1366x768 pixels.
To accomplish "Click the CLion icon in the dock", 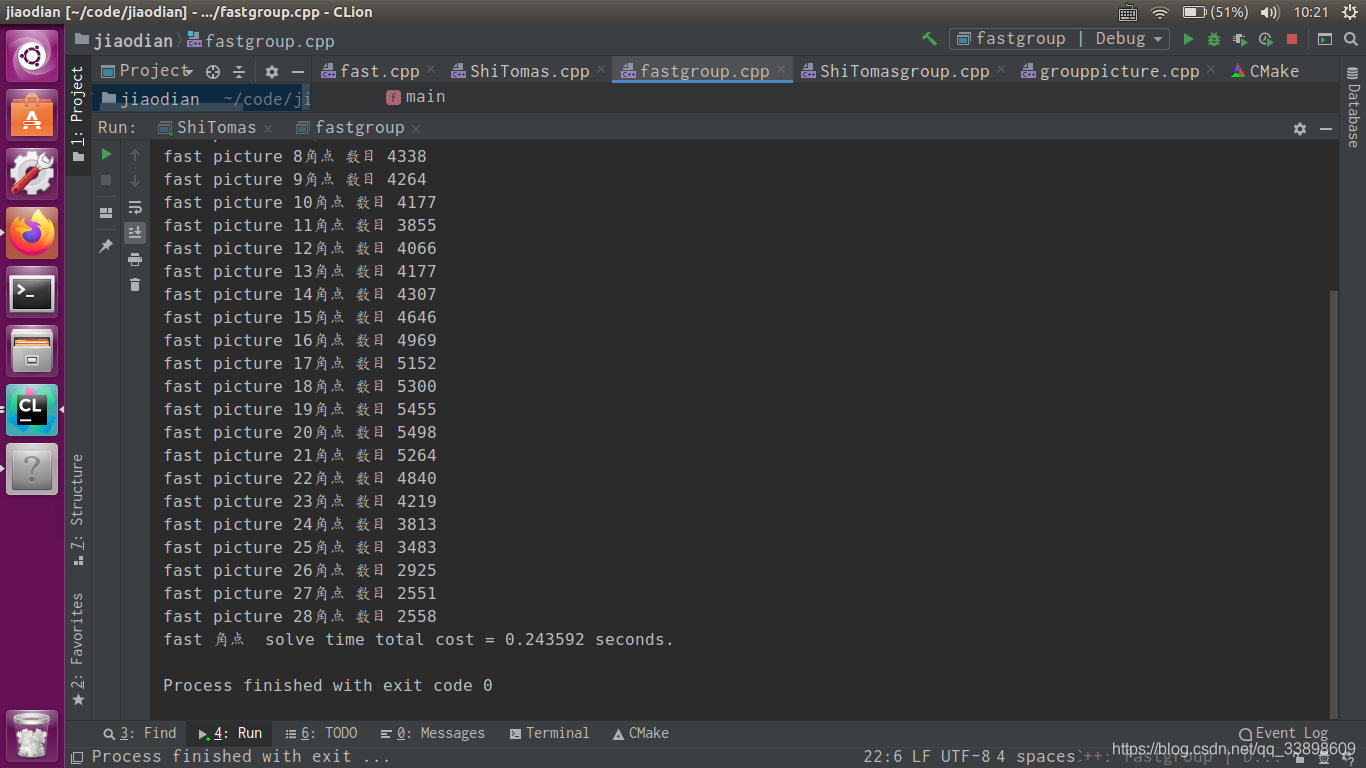I will pos(32,410).
